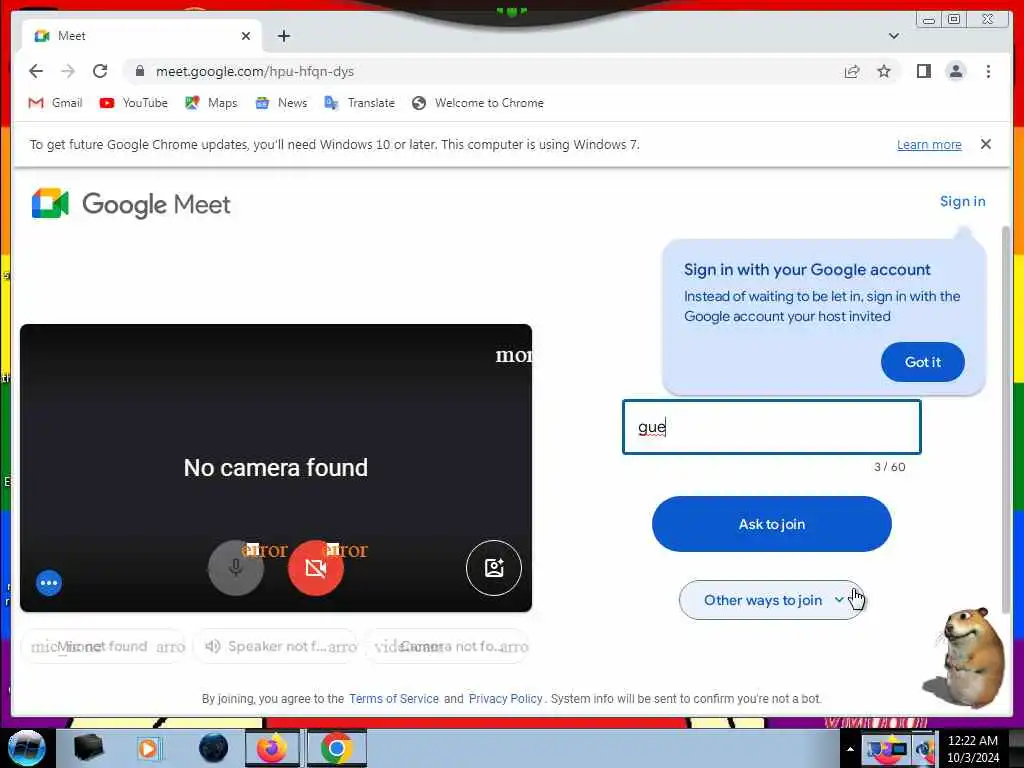This screenshot has height=768, width=1024.
Task: Dismiss tooltip with Got it button
Action: [922, 362]
